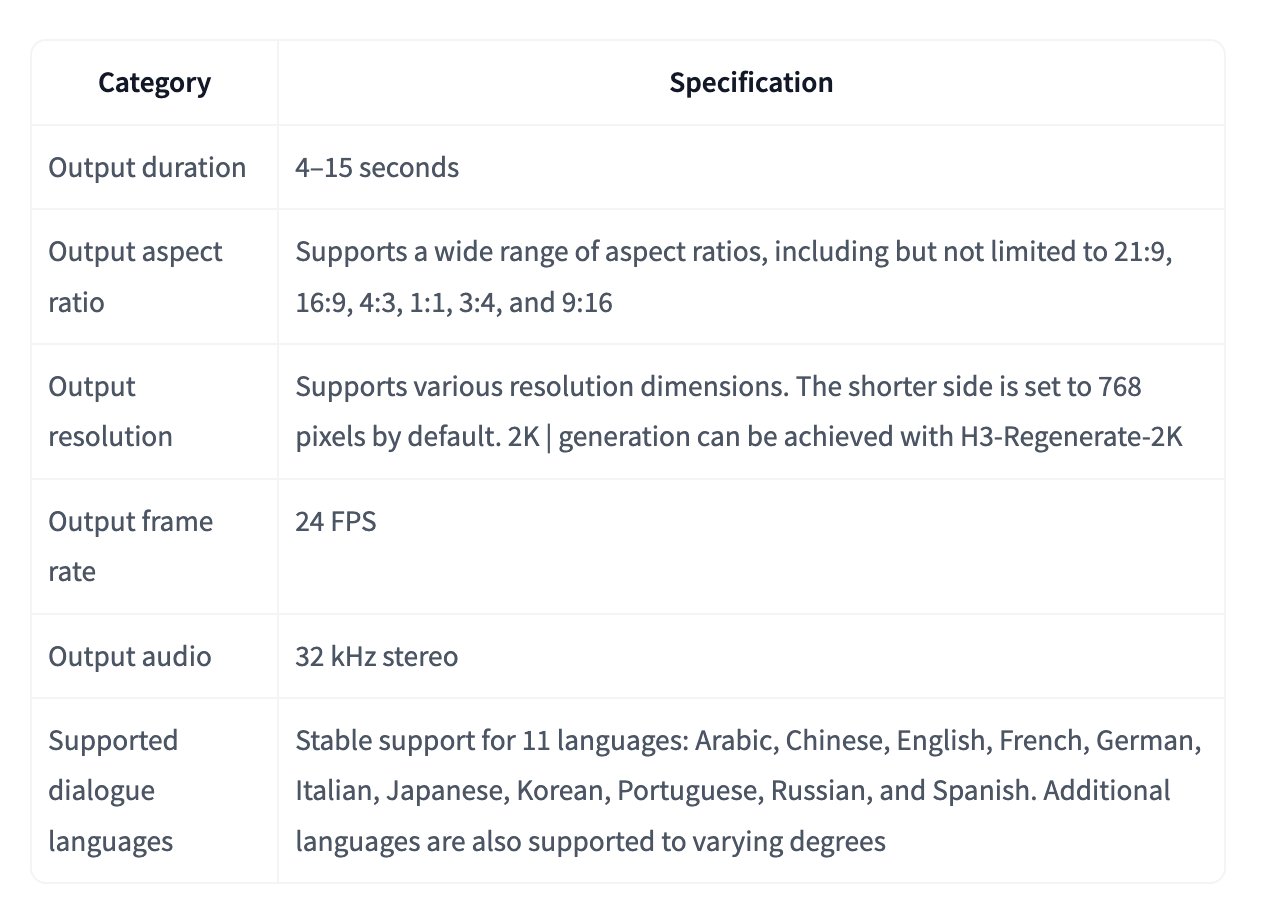Select the Supported dialogue languages label
This screenshot has width=1274, height=924.
point(113,790)
